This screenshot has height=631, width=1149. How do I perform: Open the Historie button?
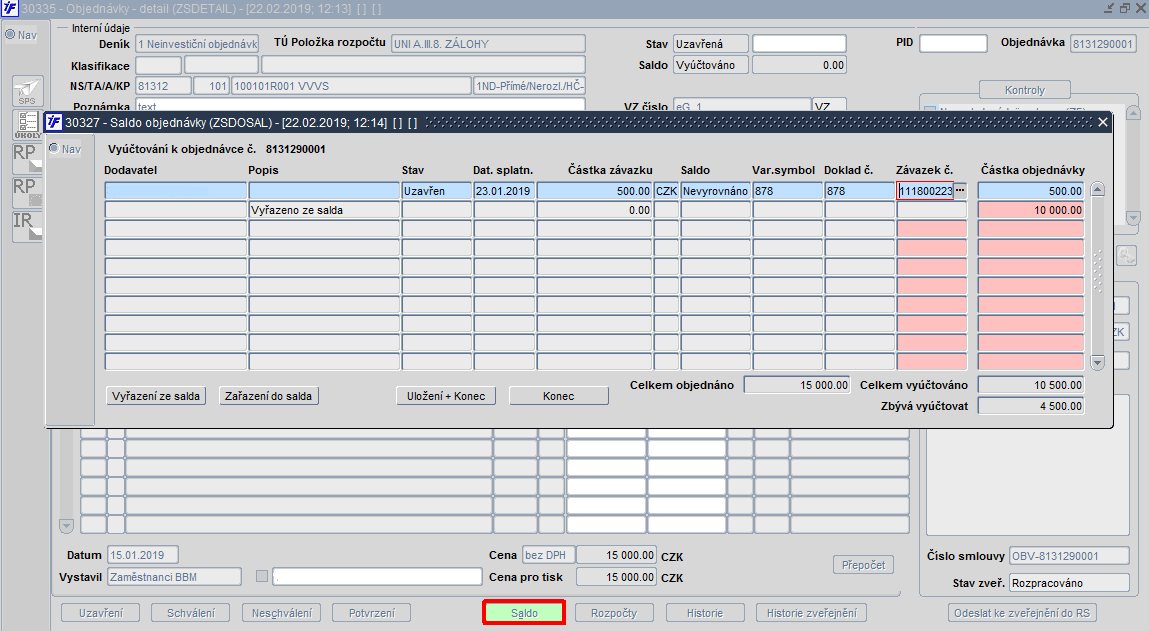[705, 613]
